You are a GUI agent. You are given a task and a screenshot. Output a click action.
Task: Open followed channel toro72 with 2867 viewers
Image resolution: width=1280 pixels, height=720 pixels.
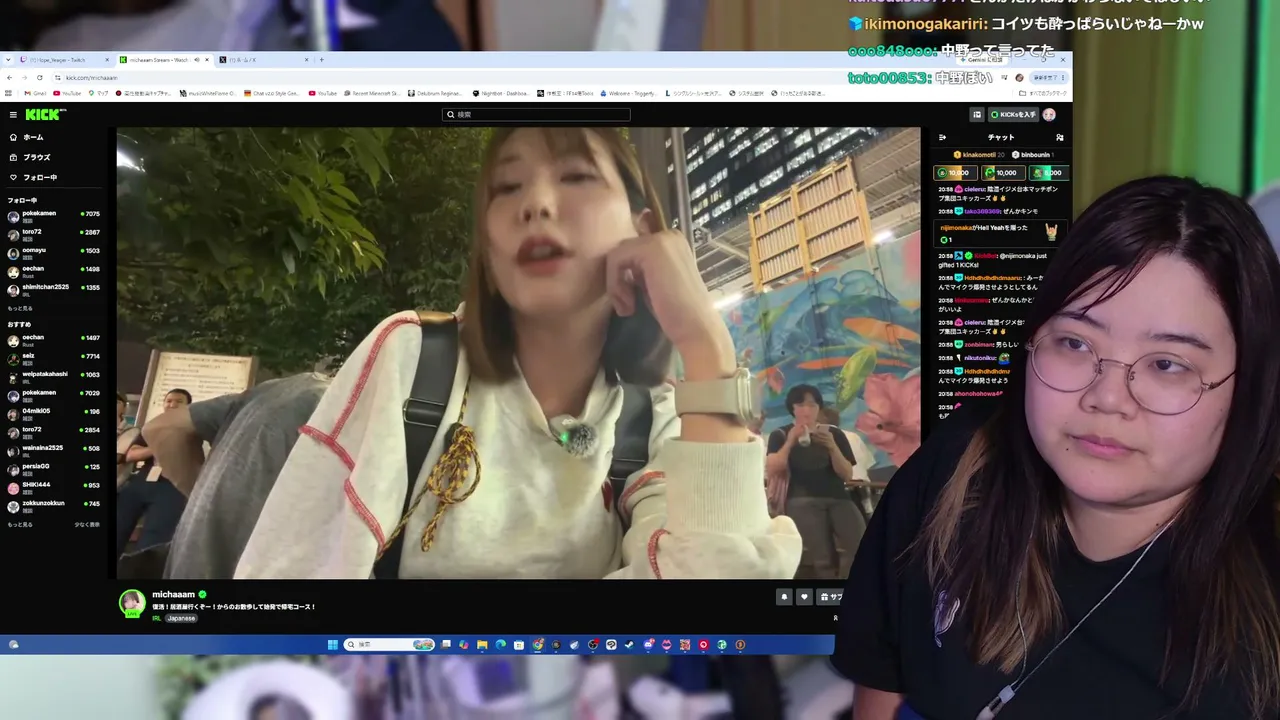pyautogui.click(x=54, y=233)
